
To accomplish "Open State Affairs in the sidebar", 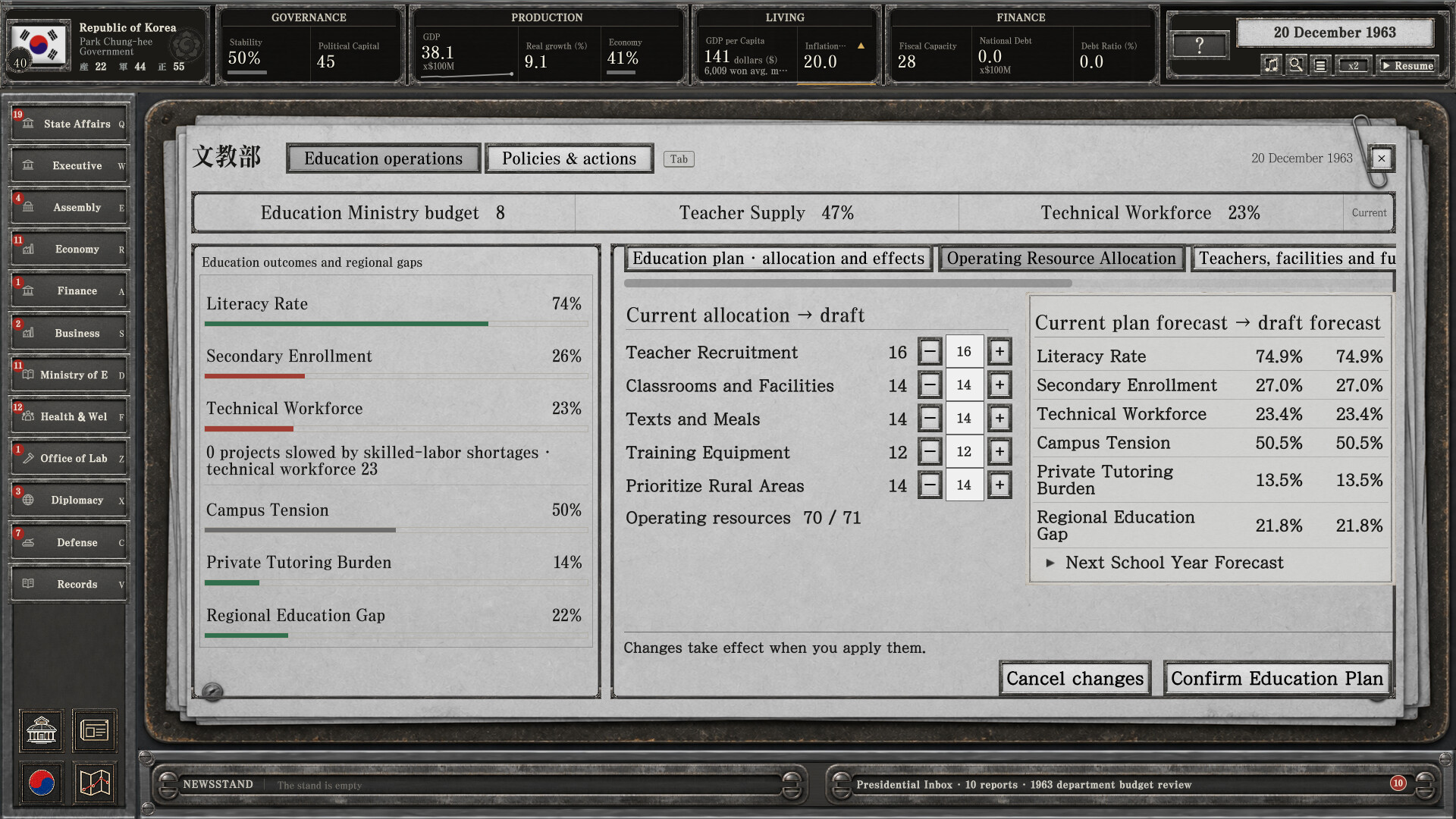I will click(x=69, y=124).
